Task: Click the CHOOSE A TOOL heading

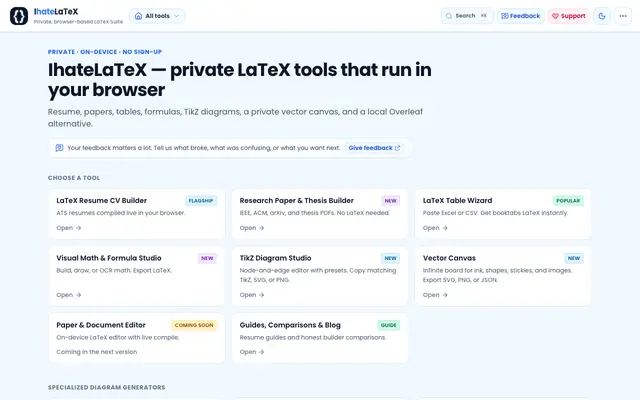Action: (x=74, y=178)
